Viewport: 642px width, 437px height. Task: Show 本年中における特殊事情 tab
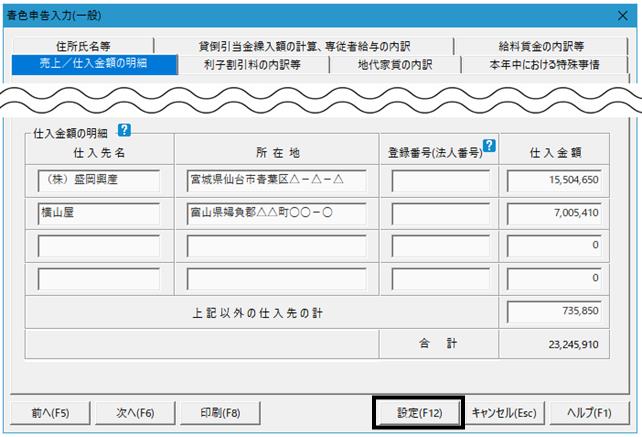(544, 65)
